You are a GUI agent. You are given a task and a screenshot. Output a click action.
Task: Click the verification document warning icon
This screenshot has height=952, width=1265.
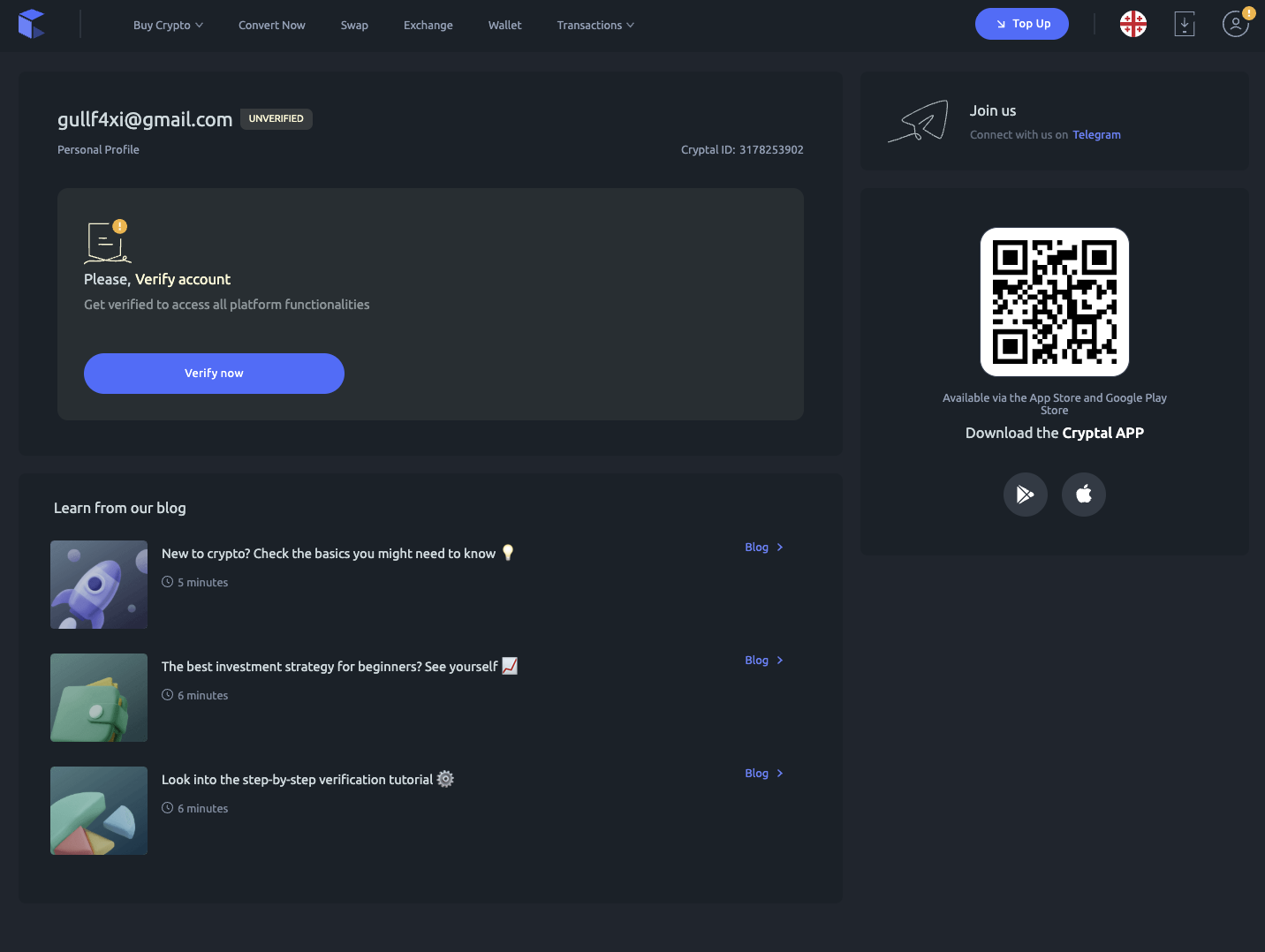click(x=107, y=242)
